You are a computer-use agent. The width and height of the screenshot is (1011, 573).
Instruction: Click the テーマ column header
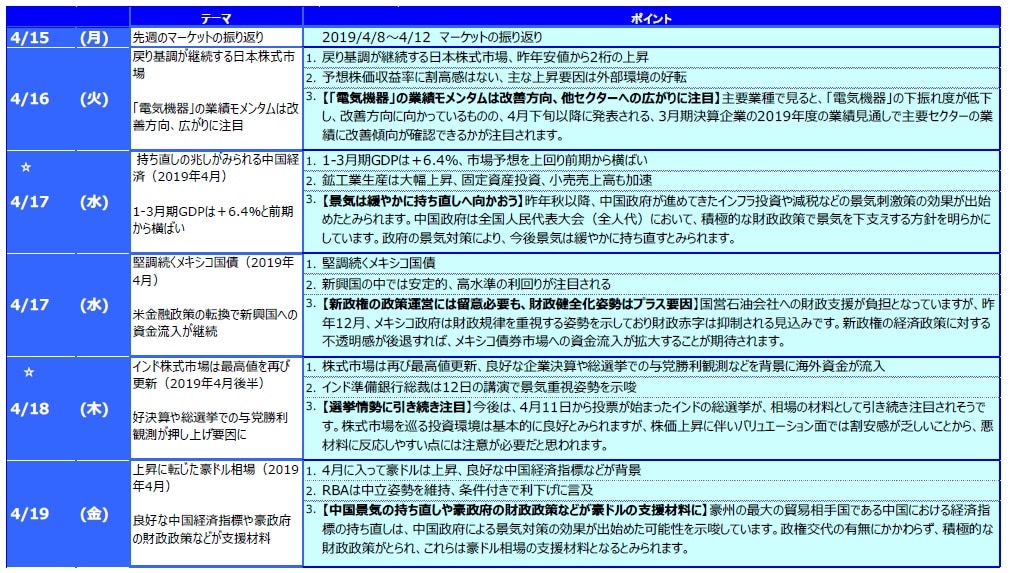point(215,18)
